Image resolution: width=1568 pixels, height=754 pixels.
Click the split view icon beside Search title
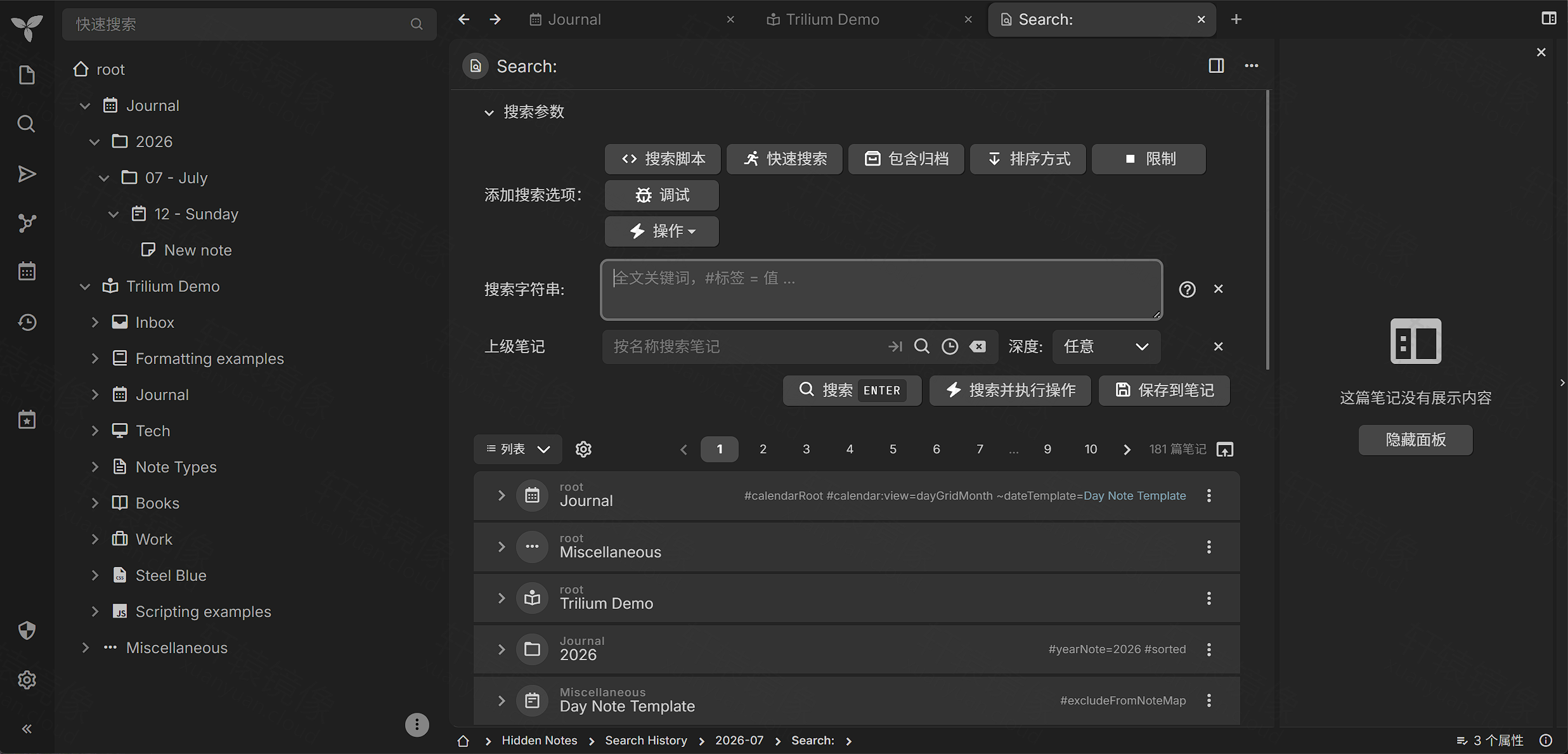pyautogui.click(x=1216, y=65)
